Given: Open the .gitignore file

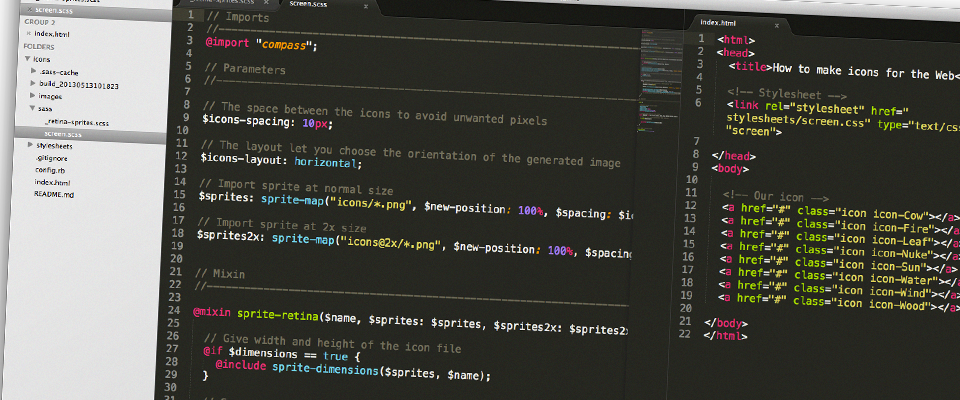Looking at the screenshot, I should 52,158.
